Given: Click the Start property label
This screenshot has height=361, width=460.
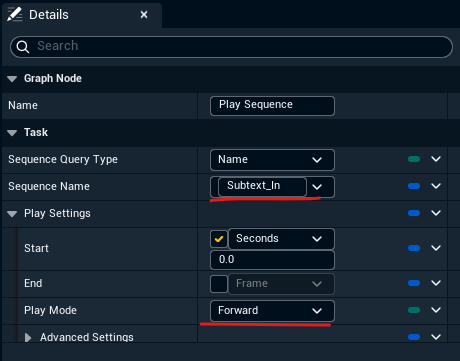Looking at the screenshot, I should point(36,248).
